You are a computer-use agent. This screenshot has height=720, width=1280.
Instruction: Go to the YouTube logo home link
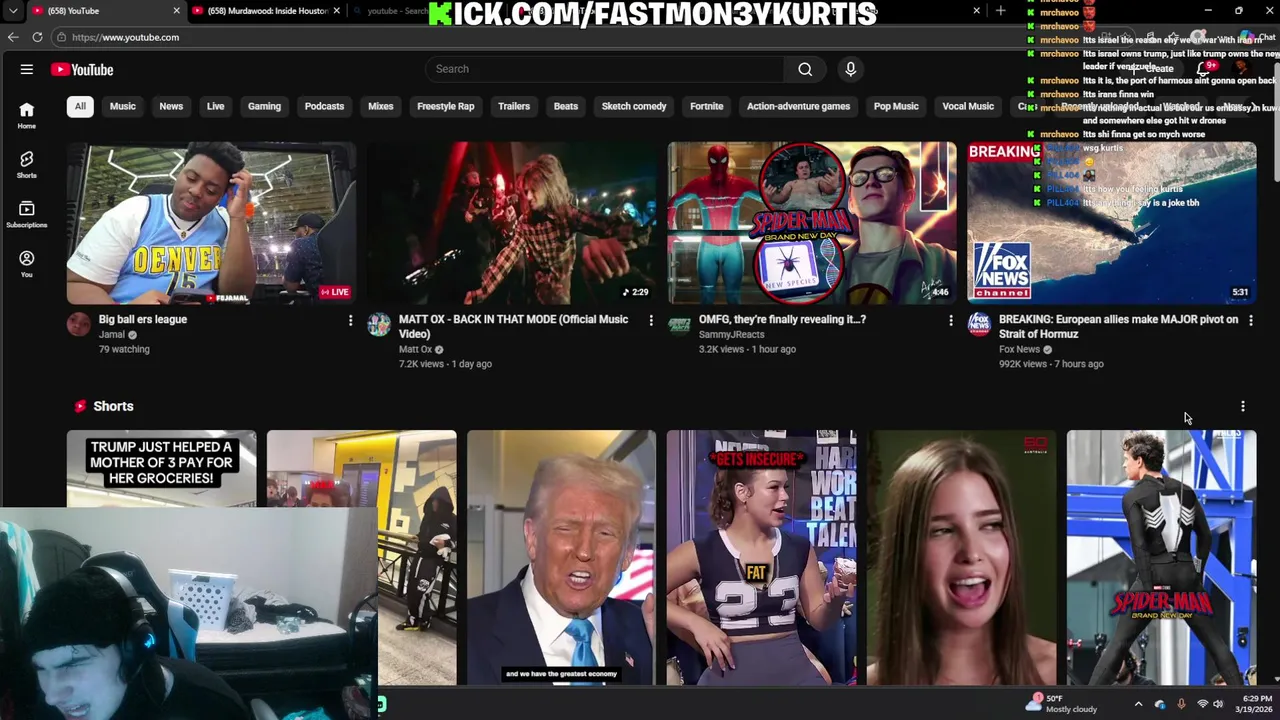click(x=82, y=69)
